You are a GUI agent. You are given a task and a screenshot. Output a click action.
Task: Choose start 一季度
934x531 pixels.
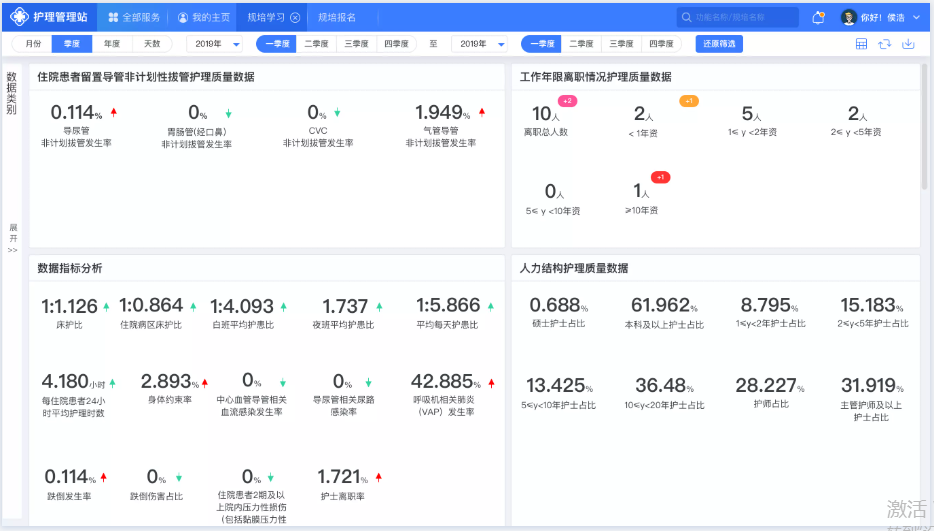[276, 44]
